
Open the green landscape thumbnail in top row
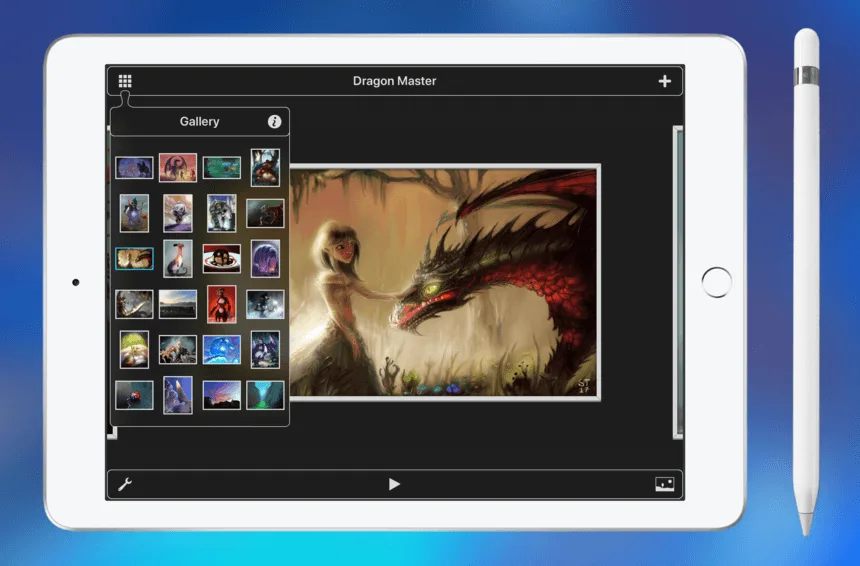point(222,168)
